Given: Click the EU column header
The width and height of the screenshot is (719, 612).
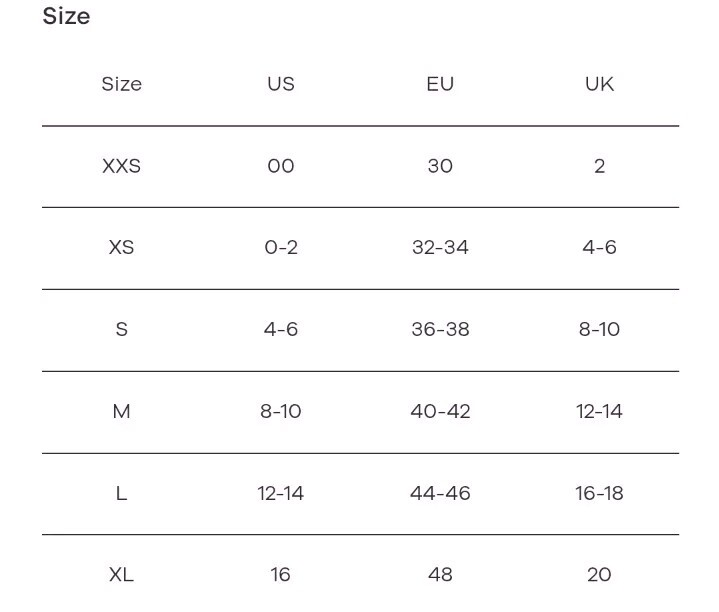Looking at the screenshot, I should [440, 84].
